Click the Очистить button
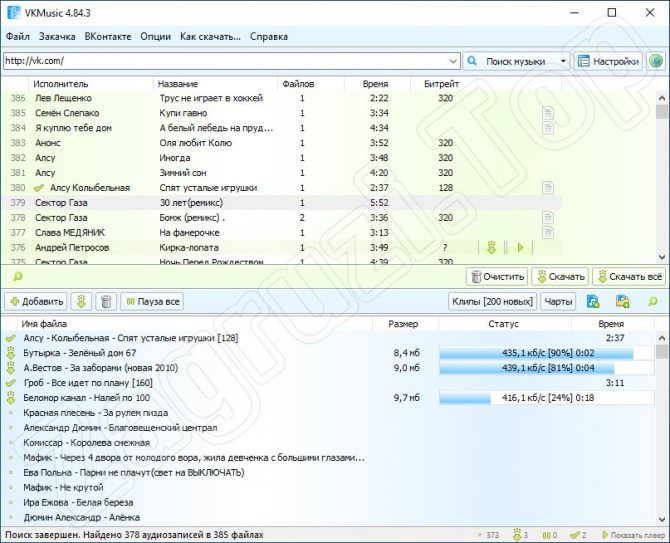 coord(497,277)
